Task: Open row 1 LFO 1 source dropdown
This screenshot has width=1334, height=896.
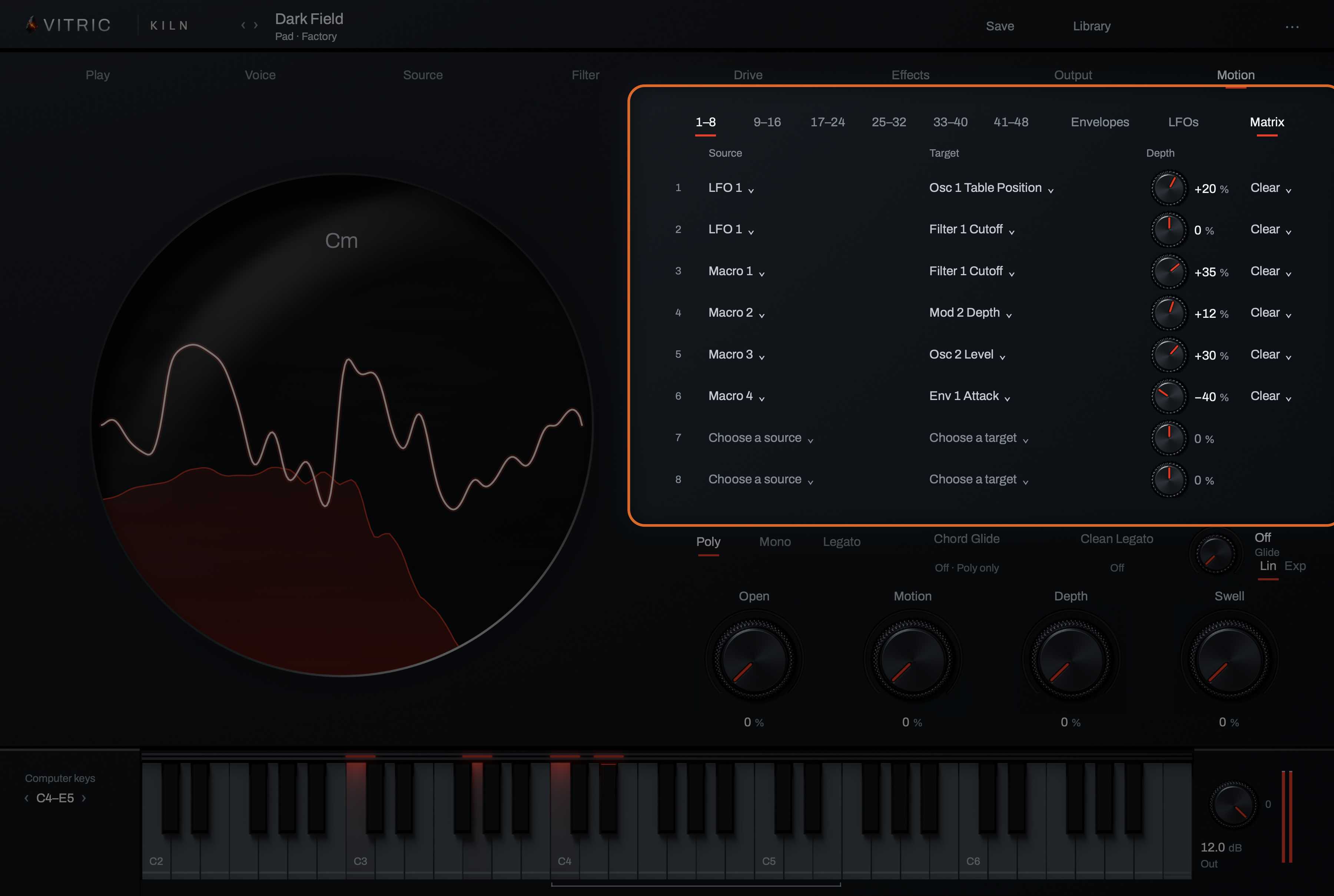Action: tap(731, 188)
